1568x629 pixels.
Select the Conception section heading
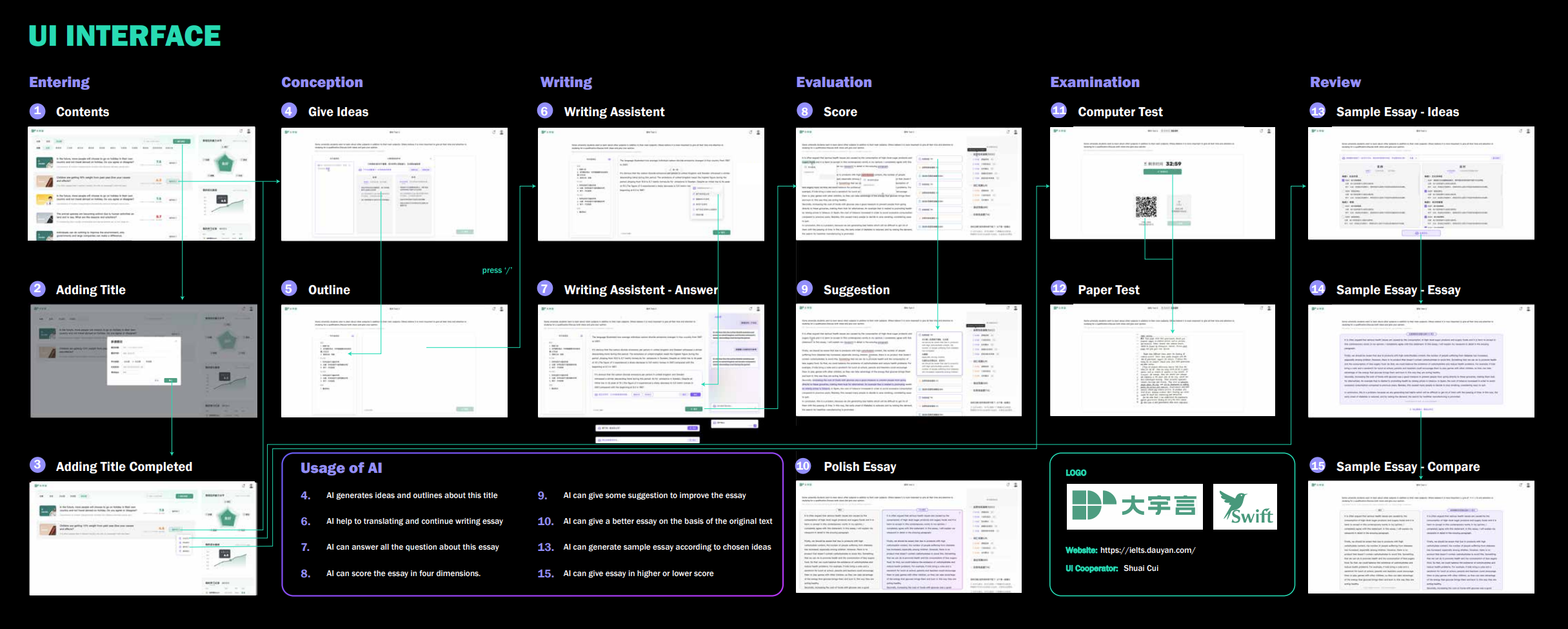click(322, 82)
